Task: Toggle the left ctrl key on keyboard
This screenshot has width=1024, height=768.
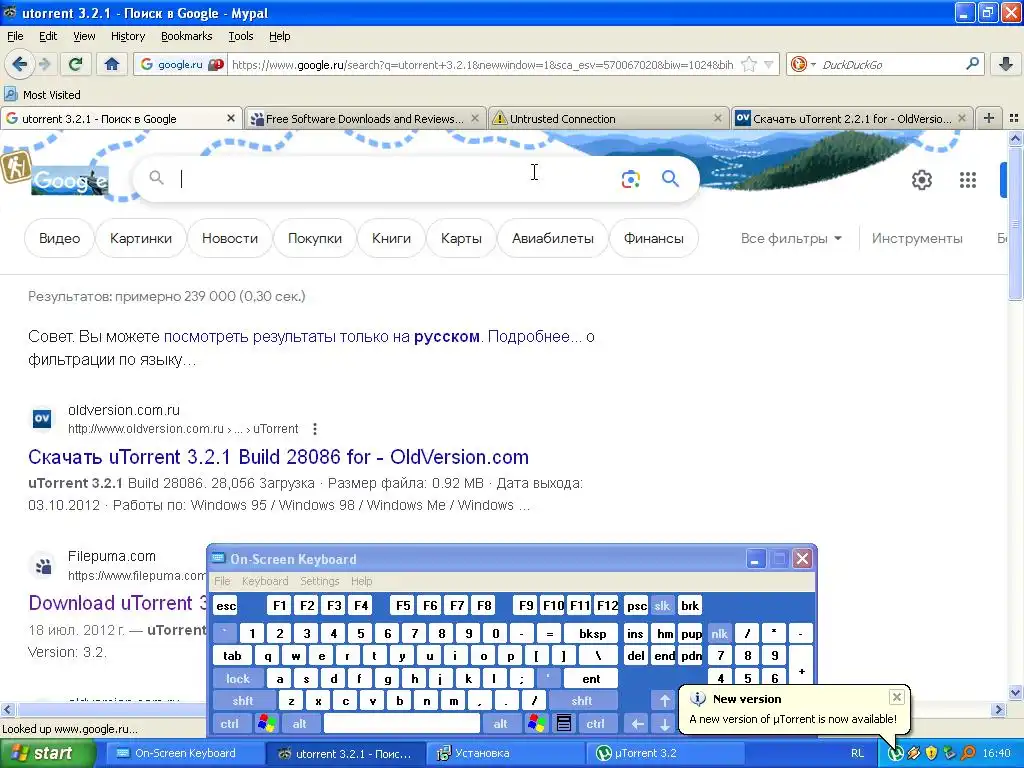Action: (229, 724)
